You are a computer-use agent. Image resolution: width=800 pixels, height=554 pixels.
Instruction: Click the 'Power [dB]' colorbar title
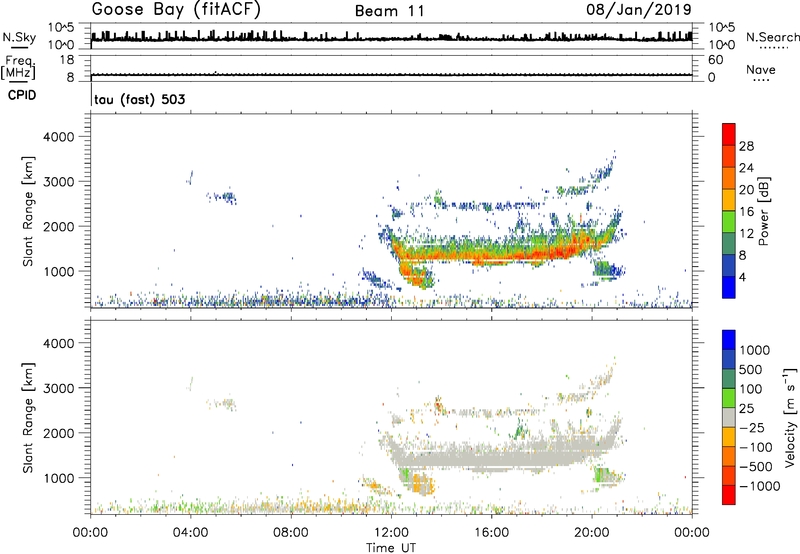pos(764,211)
